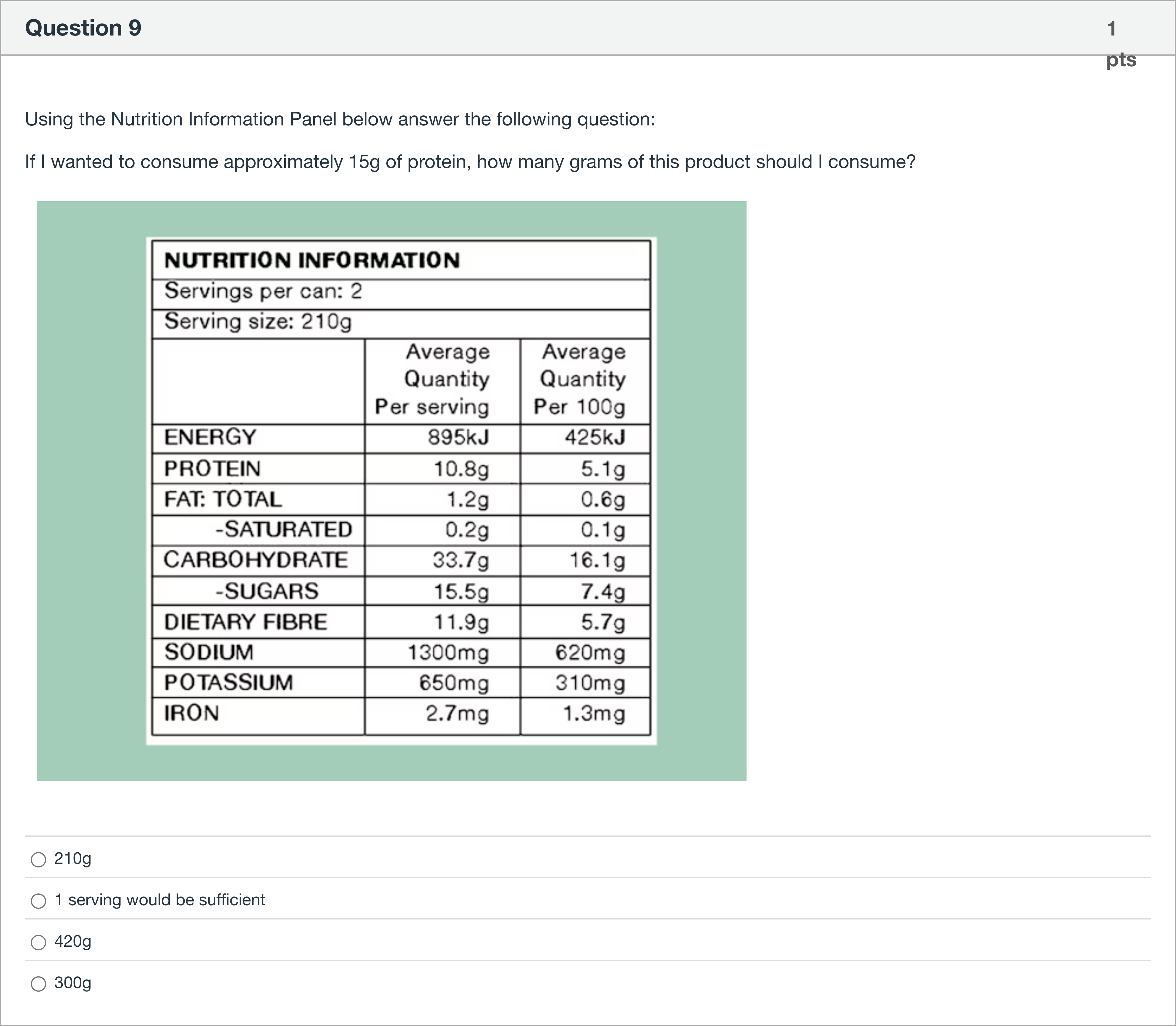Select the 210g radio button
This screenshot has height=1026, width=1176.
(38, 859)
